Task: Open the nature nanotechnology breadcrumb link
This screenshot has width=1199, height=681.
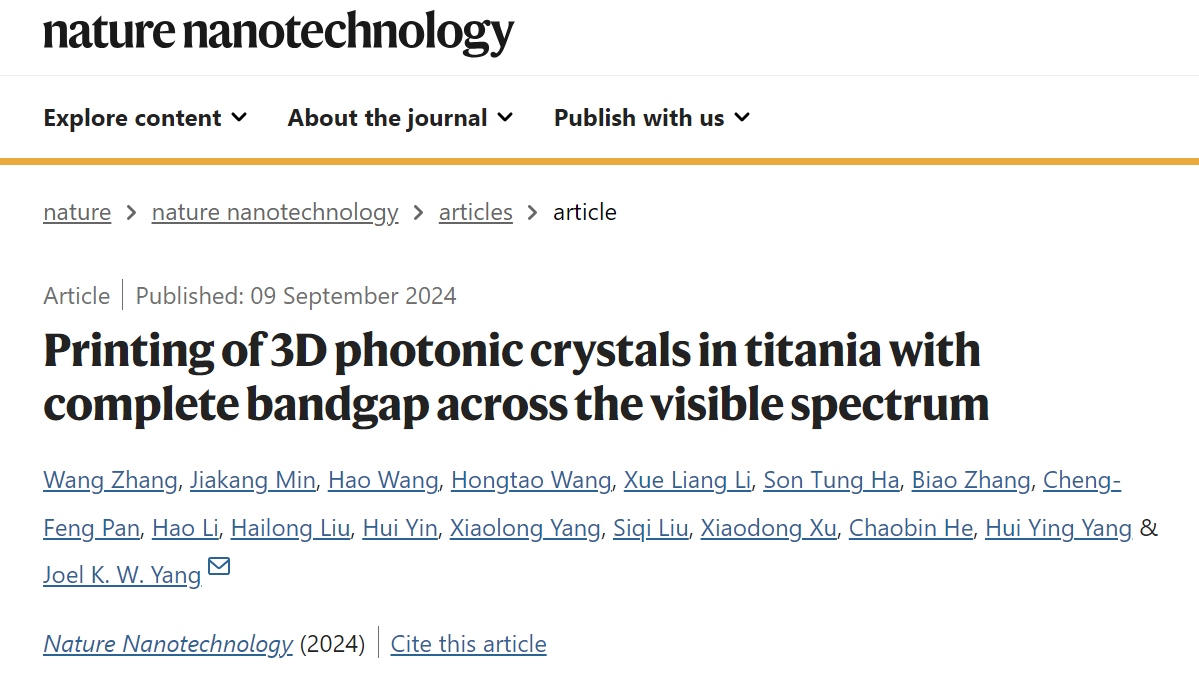Action: pyautogui.click(x=275, y=212)
